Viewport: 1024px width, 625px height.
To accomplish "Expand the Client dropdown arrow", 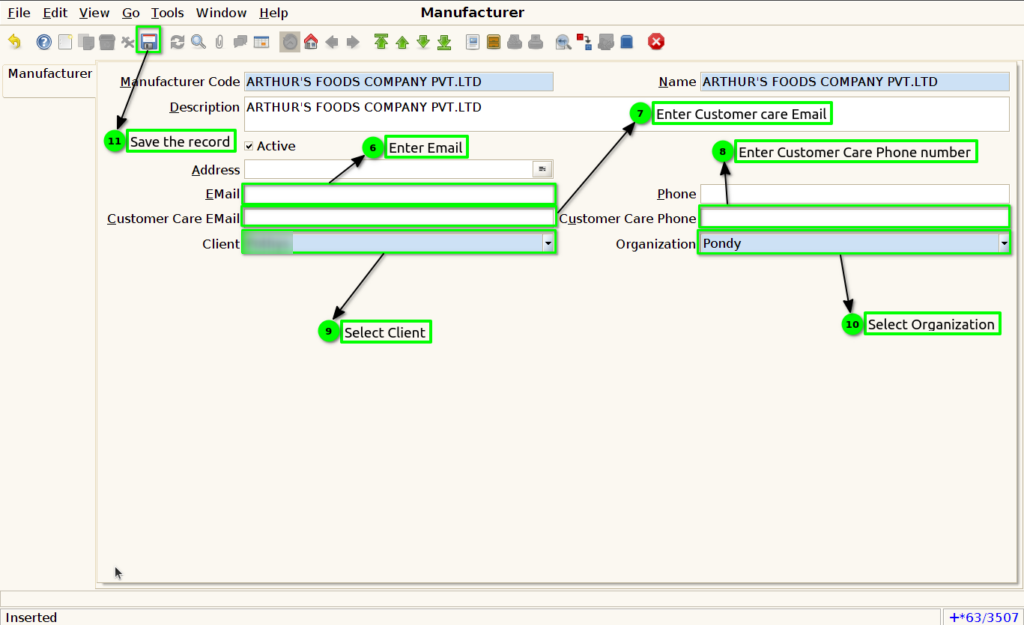I will (548, 244).
